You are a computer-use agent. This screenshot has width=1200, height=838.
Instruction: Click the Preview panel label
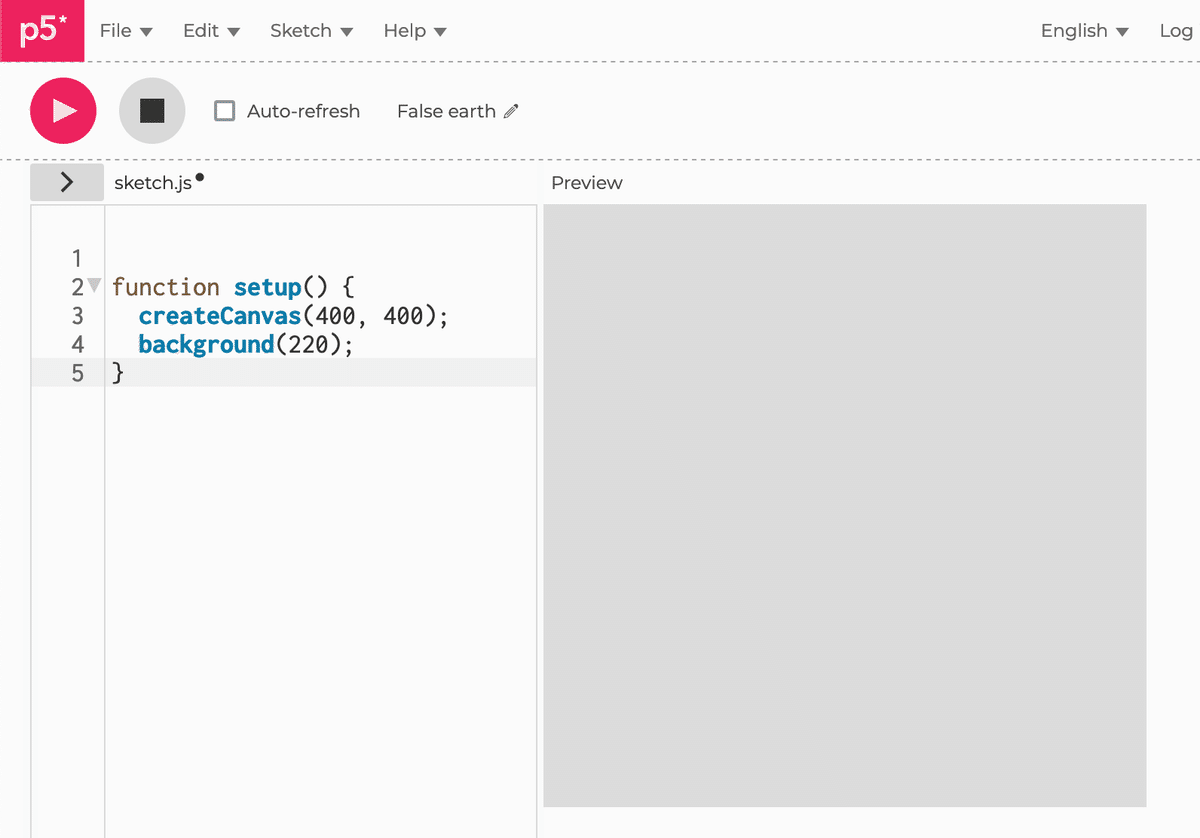pos(587,183)
